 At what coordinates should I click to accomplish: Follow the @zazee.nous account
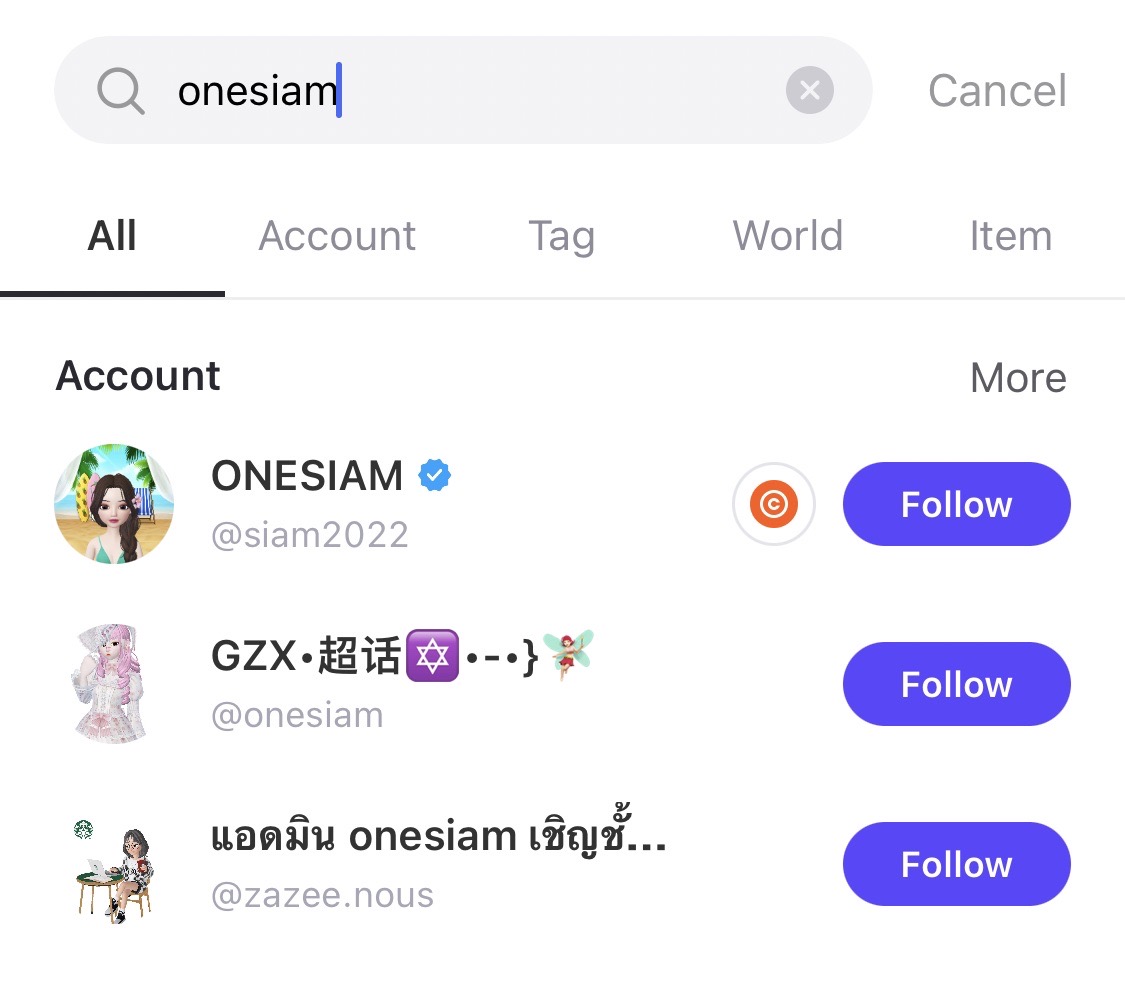956,865
